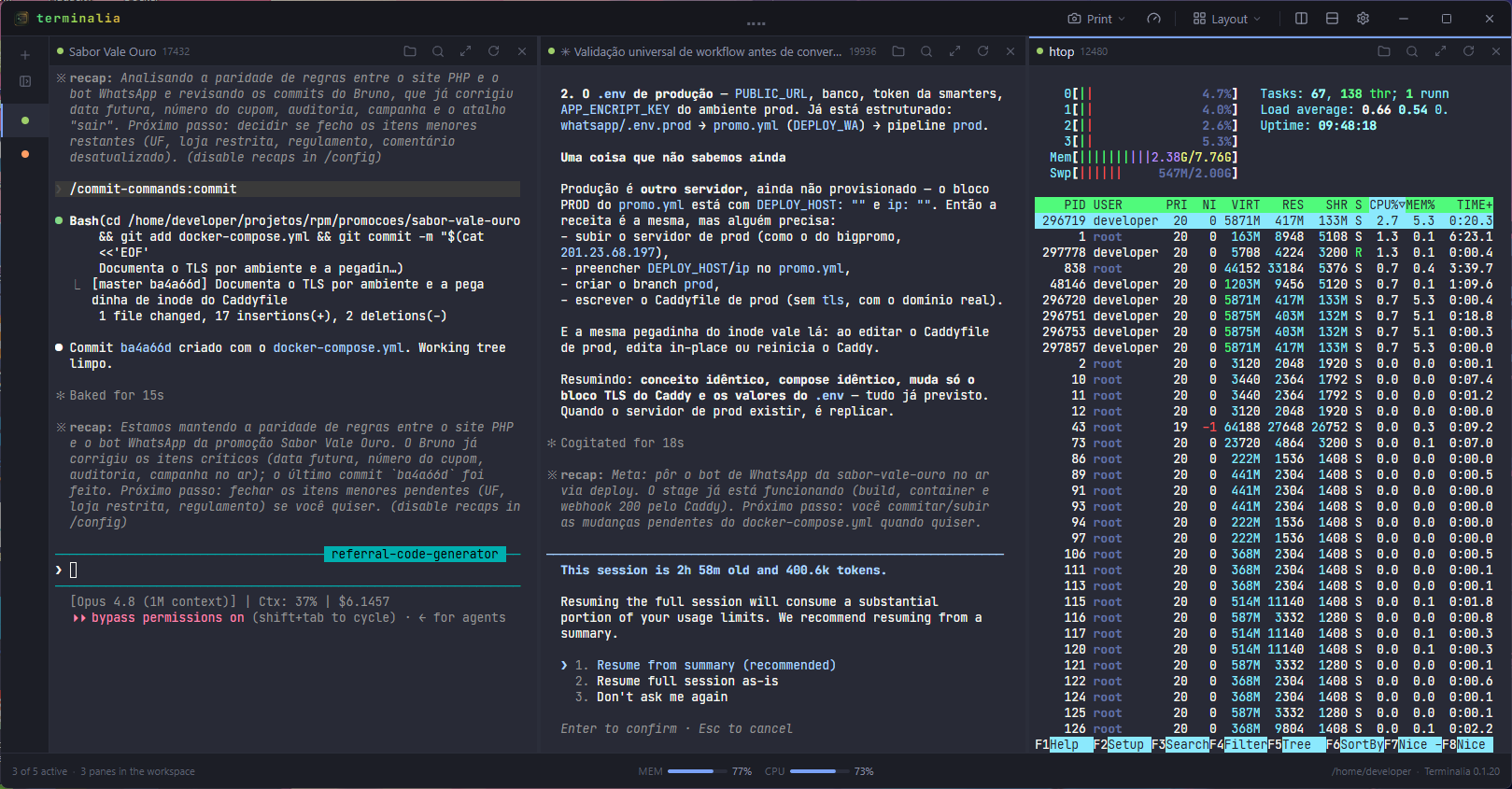Image resolution: width=1512 pixels, height=789 pixels.
Task: Click F6 SortBy in htop footer
Action: coord(1354,745)
